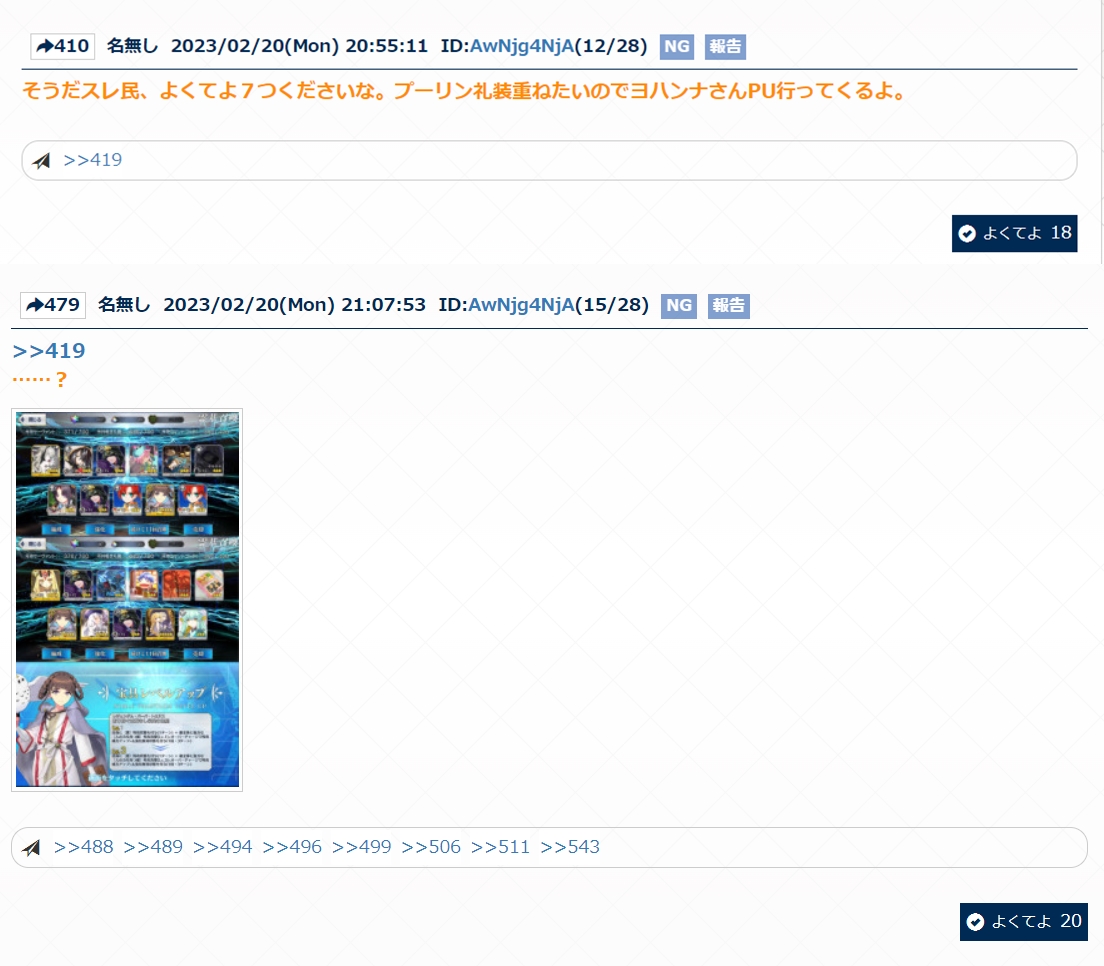Screen dimensions: 1104x966
Task: Go to reply >>499
Action: tap(361, 847)
